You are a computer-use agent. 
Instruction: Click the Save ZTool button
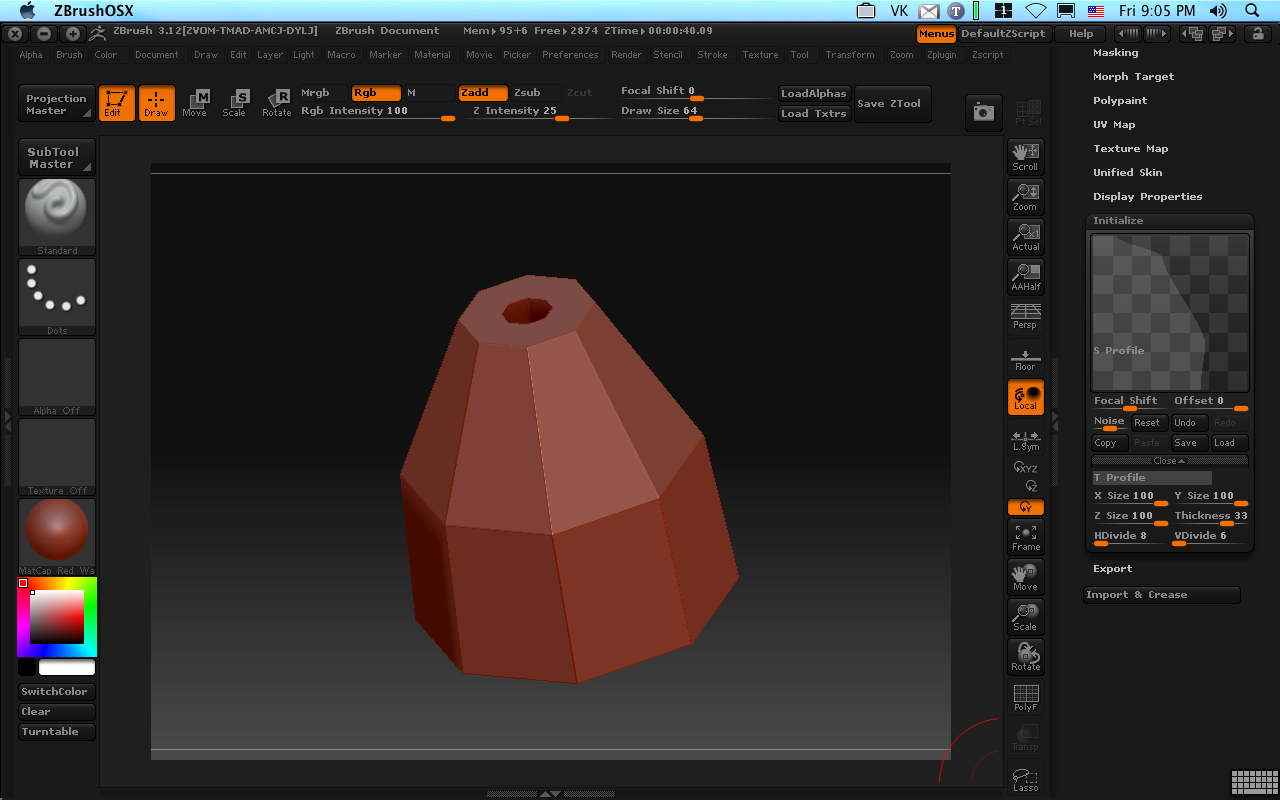892,104
